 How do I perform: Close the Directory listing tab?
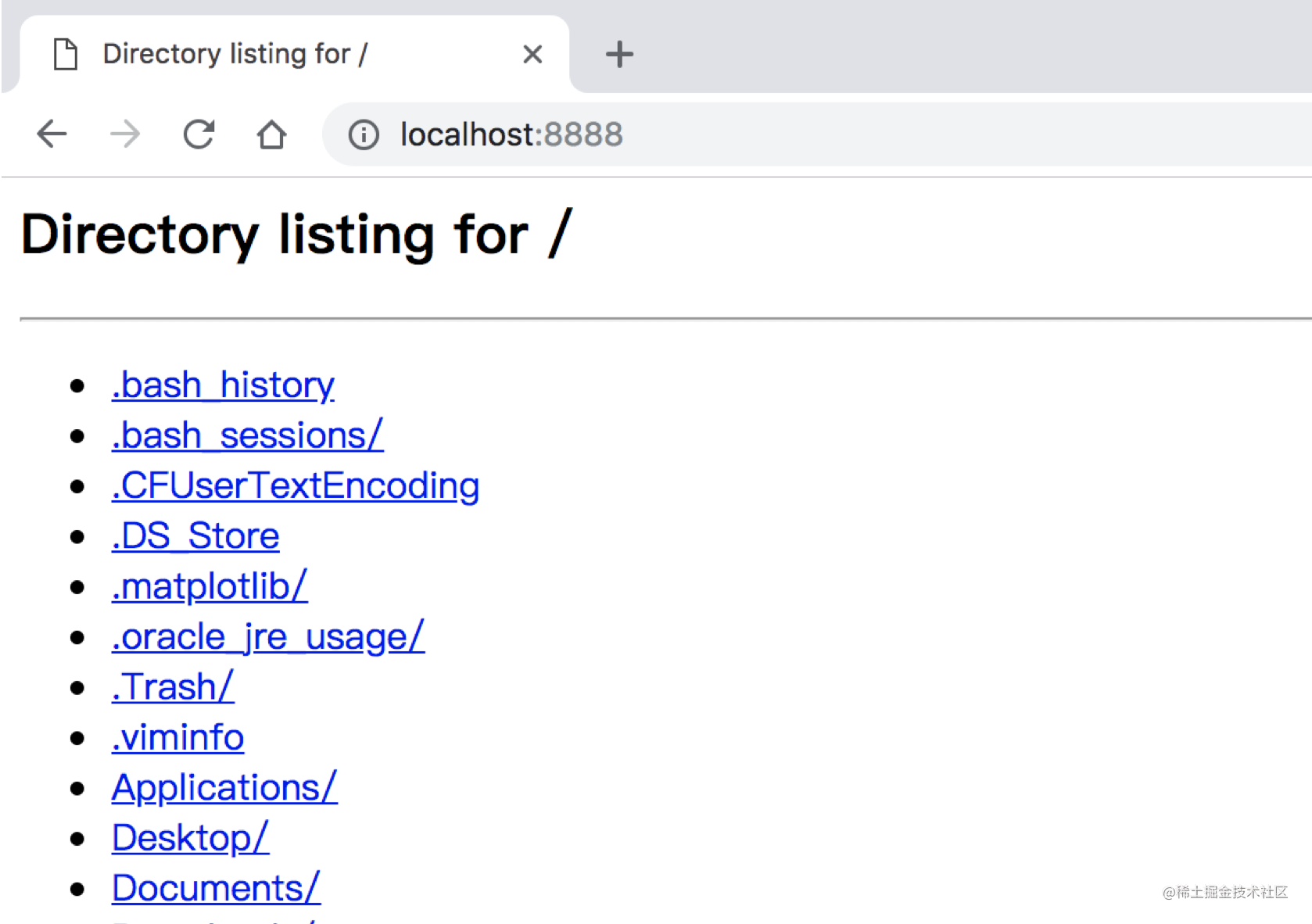tap(532, 55)
